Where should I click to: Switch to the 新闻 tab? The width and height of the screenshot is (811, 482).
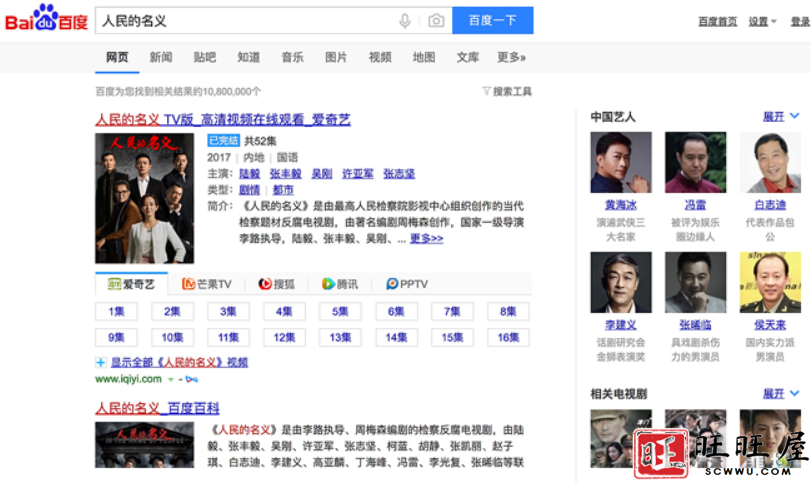pos(161,57)
